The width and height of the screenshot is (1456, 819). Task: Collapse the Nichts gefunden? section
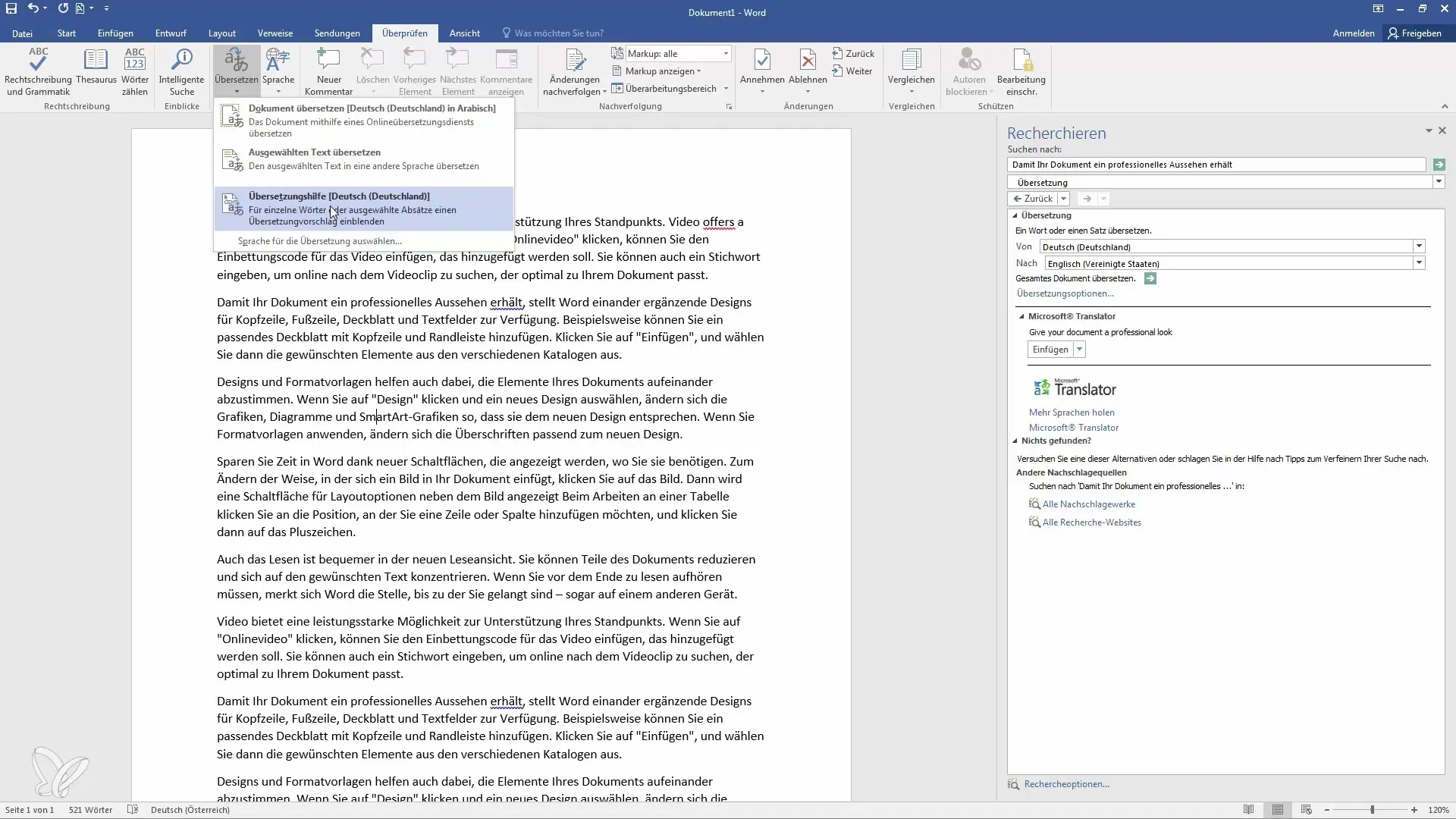click(1015, 441)
